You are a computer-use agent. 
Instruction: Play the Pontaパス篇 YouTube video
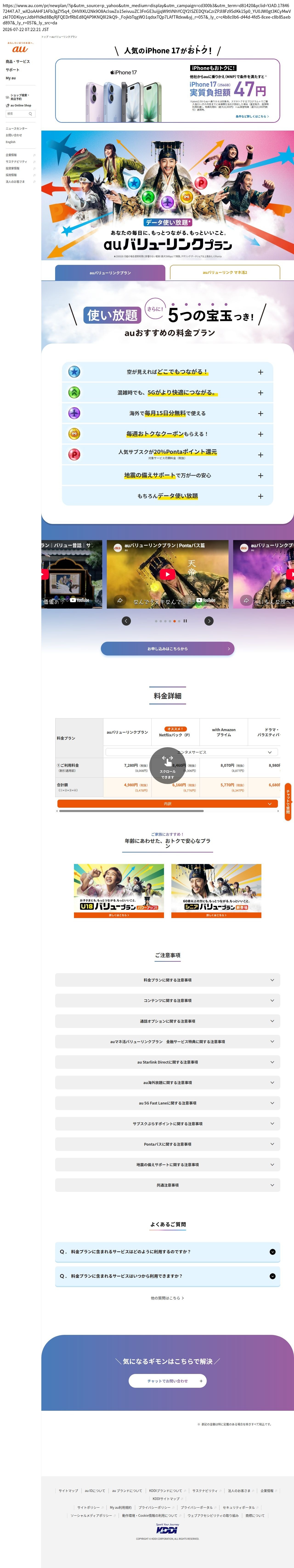pos(167,574)
